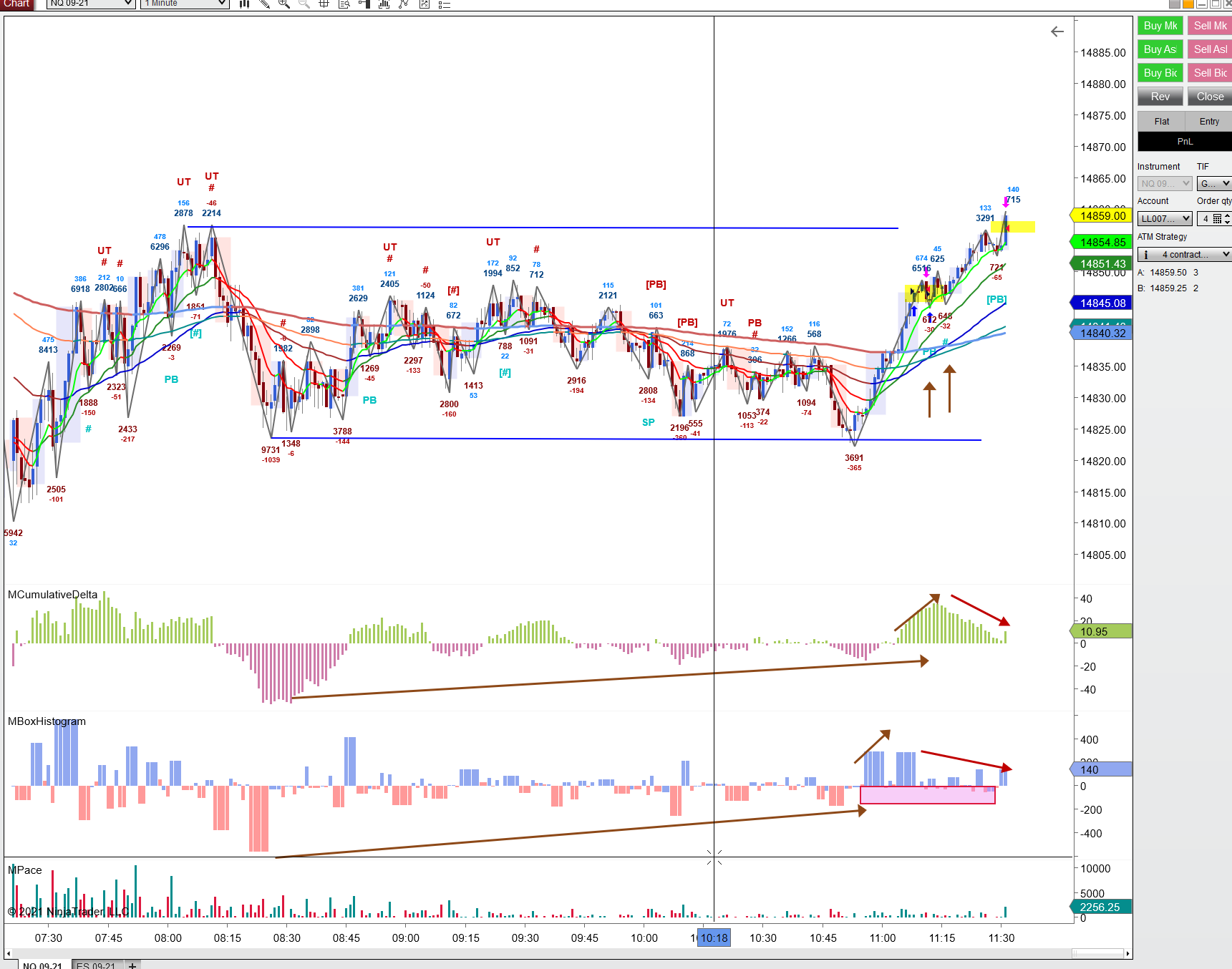The width and height of the screenshot is (1232, 969).
Task: Open the data box icon
Action: 344,4
